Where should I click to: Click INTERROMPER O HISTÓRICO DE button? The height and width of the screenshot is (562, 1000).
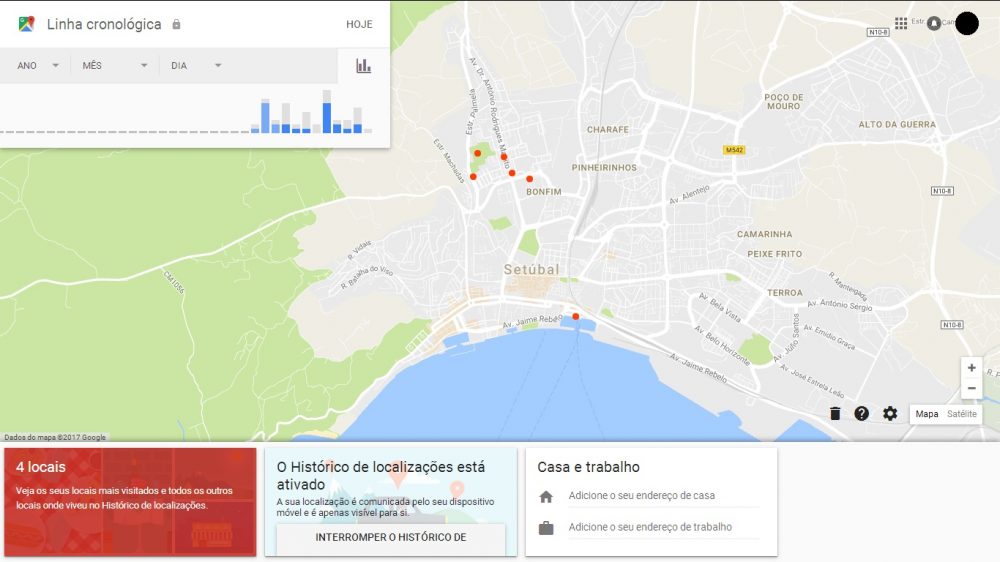[x=391, y=537]
